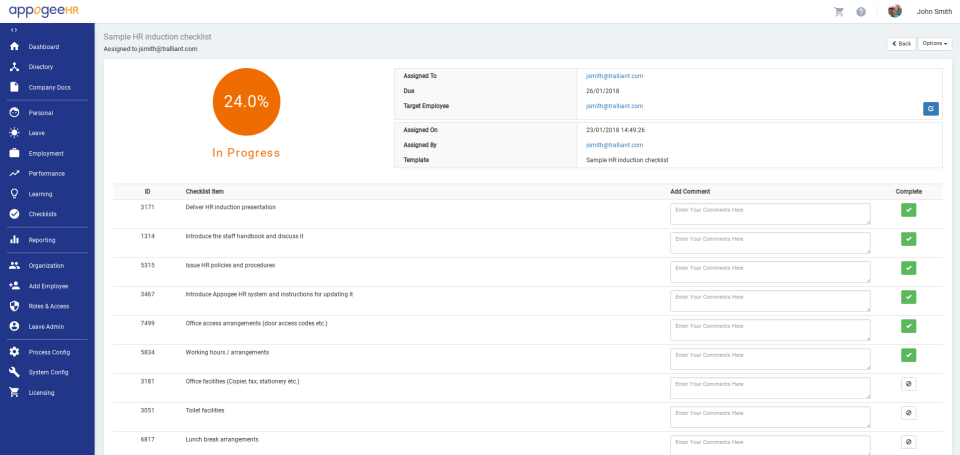Image resolution: width=960 pixels, height=455 pixels.
Task: Click John Smith's profile avatar
Action: click(894, 11)
